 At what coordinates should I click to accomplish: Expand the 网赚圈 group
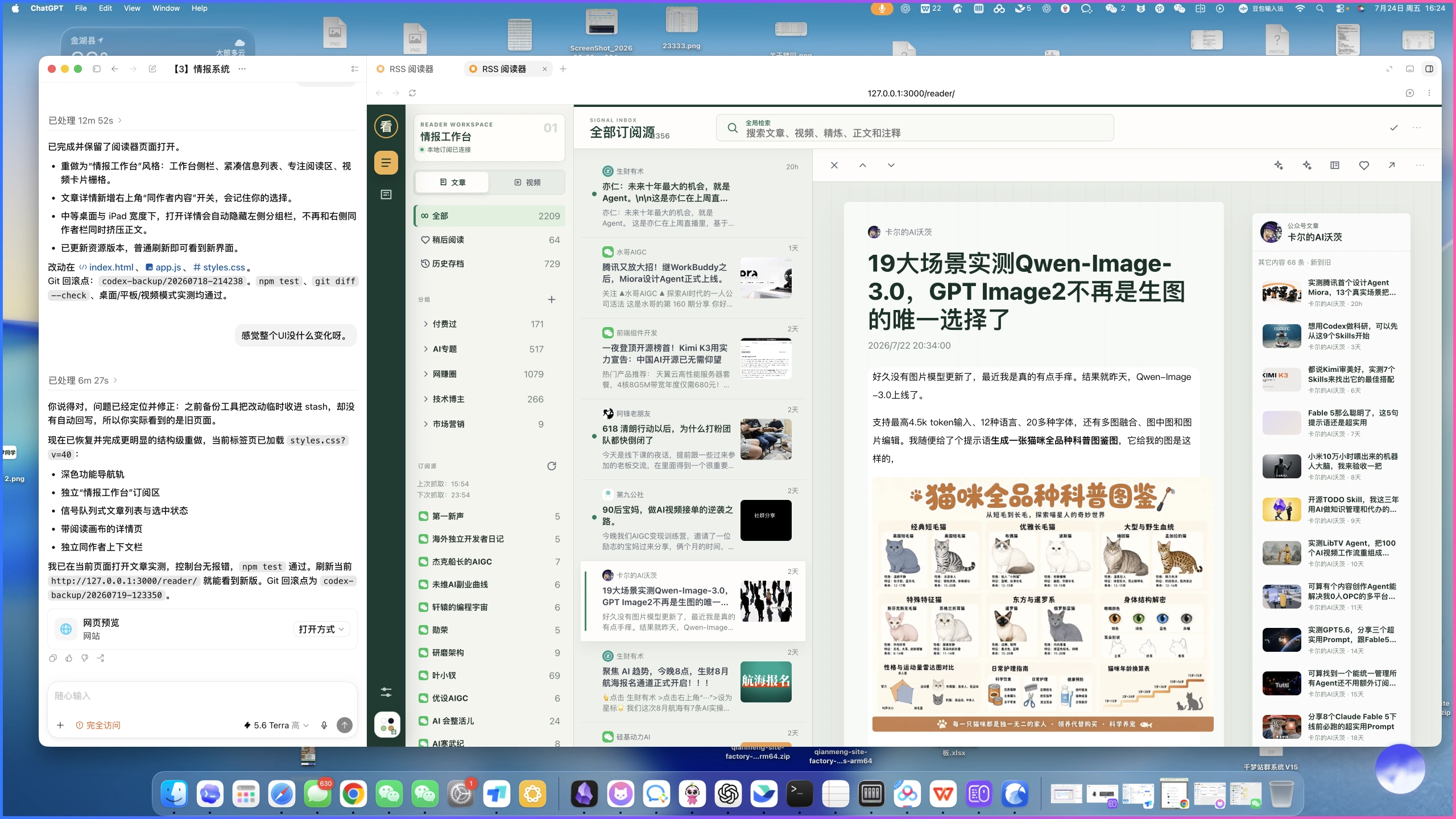coord(425,374)
